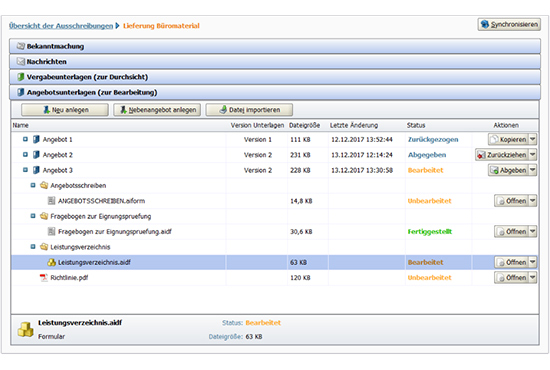This screenshot has height=370, width=550.
Task: Click the Synchronisieren button
Action: click(509, 24)
